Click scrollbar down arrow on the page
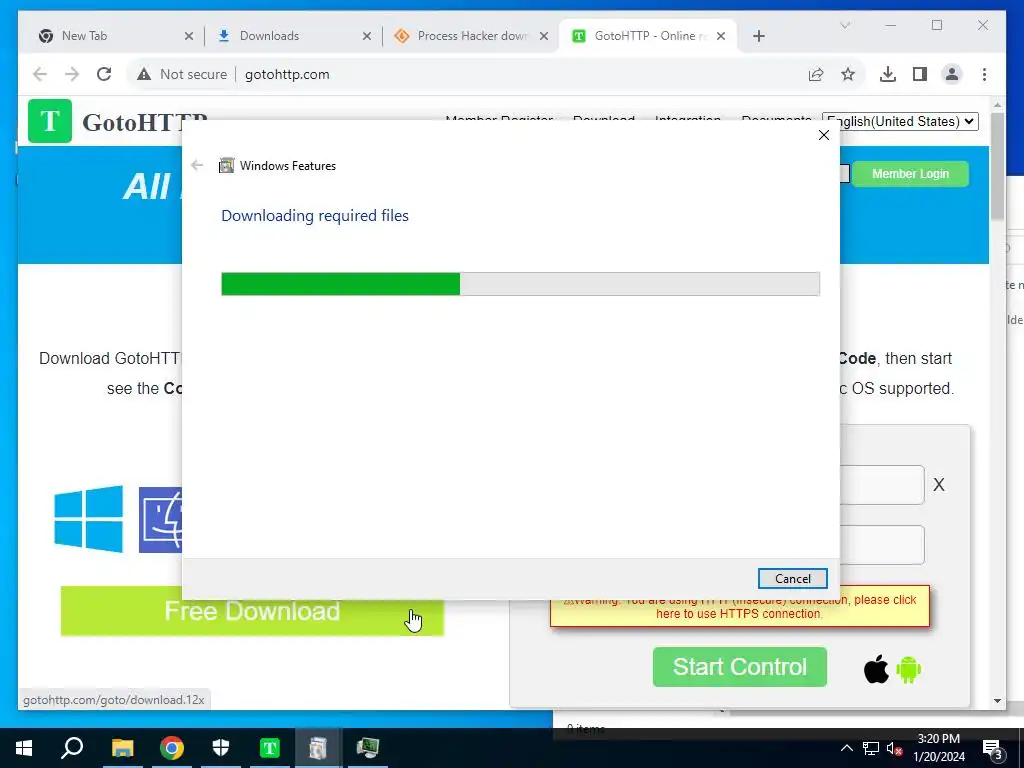Image resolution: width=1024 pixels, height=768 pixels. 997,700
